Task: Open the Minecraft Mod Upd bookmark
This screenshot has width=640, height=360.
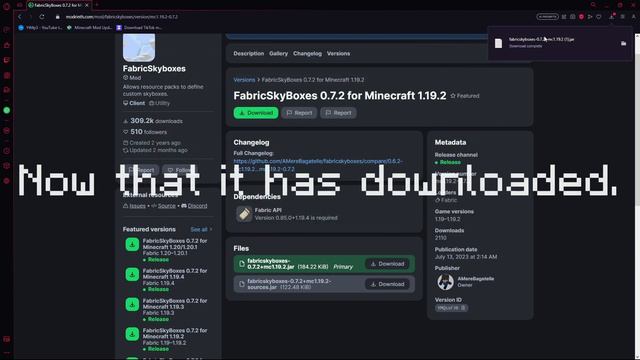Action: click(89, 28)
